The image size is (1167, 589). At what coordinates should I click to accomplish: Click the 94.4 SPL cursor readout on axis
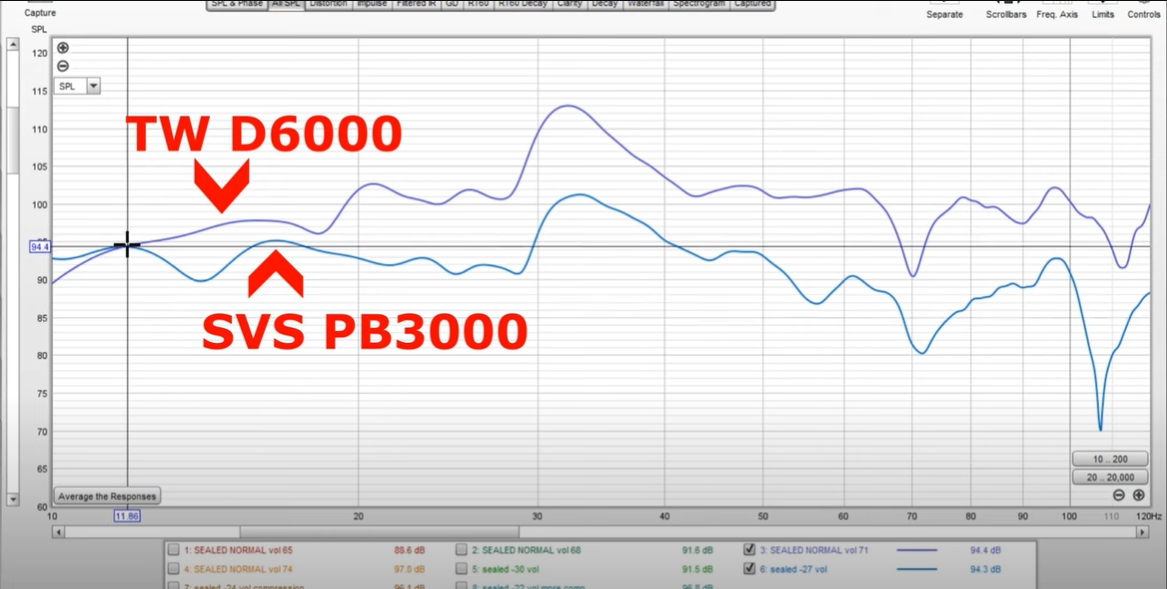coord(40,246)
